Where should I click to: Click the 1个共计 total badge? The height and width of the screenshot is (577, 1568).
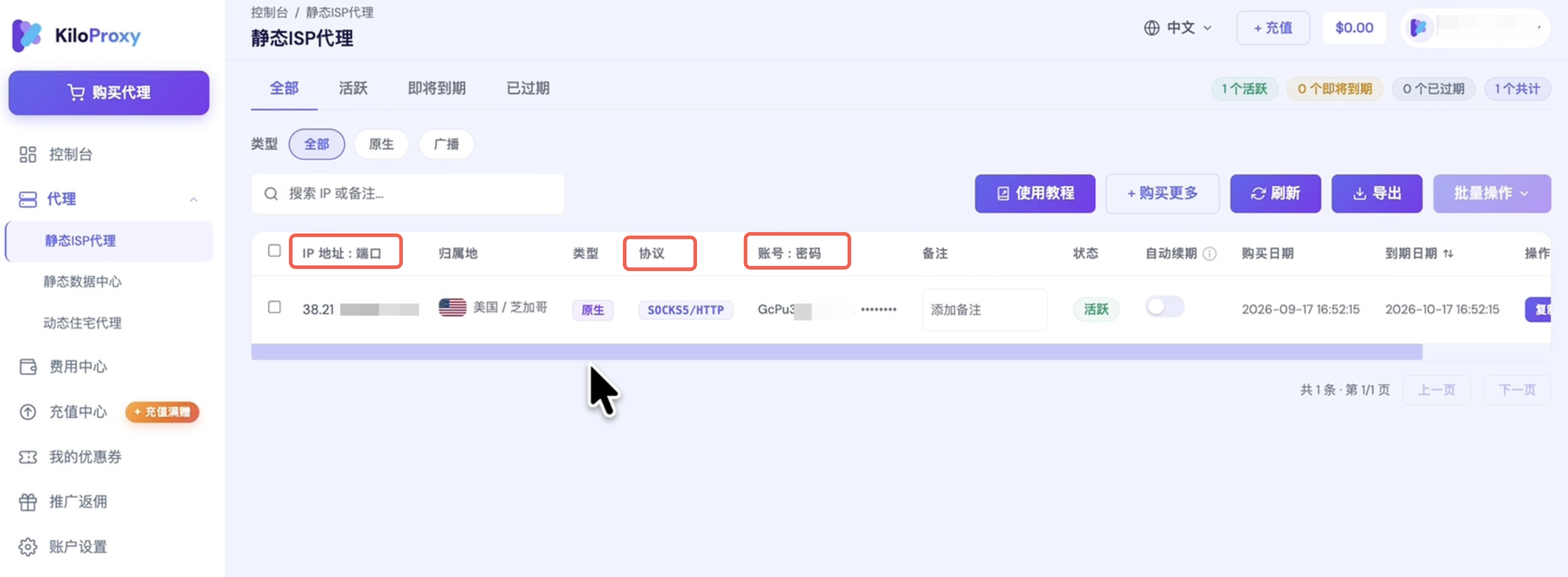(x=1517, y=89)
